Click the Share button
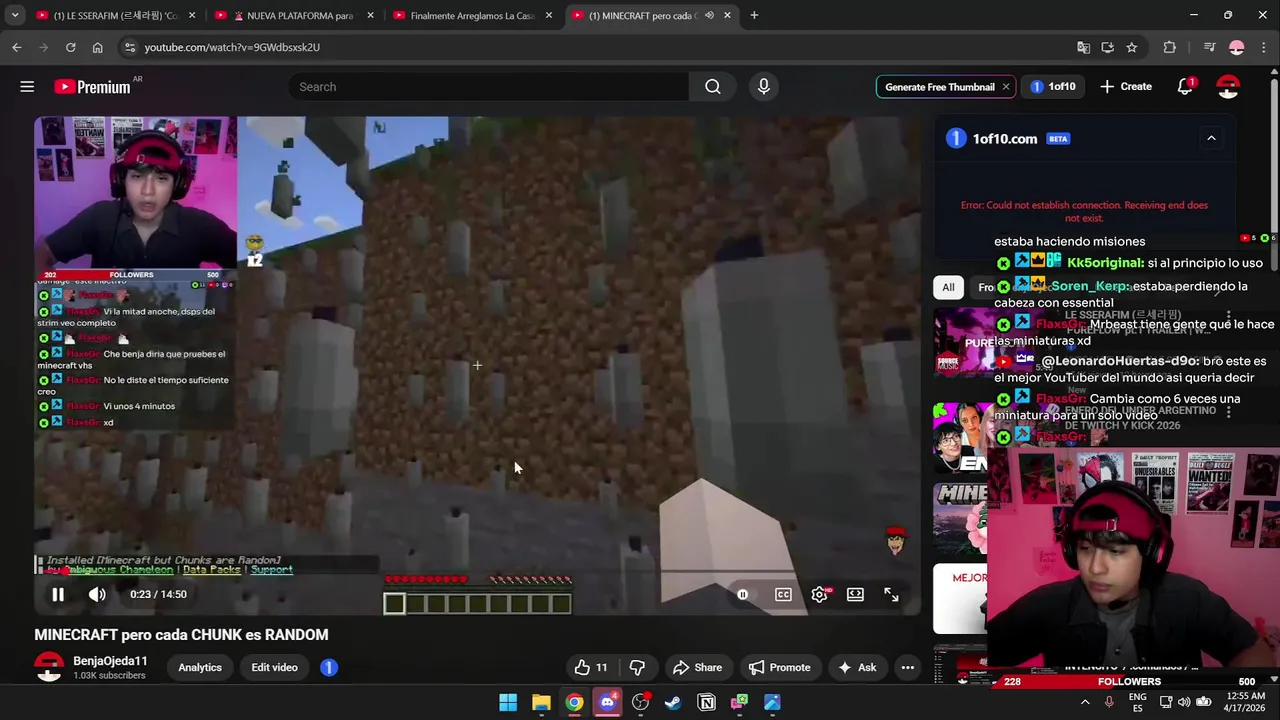This screenshot has height=720, width=1280. point(697,667)
